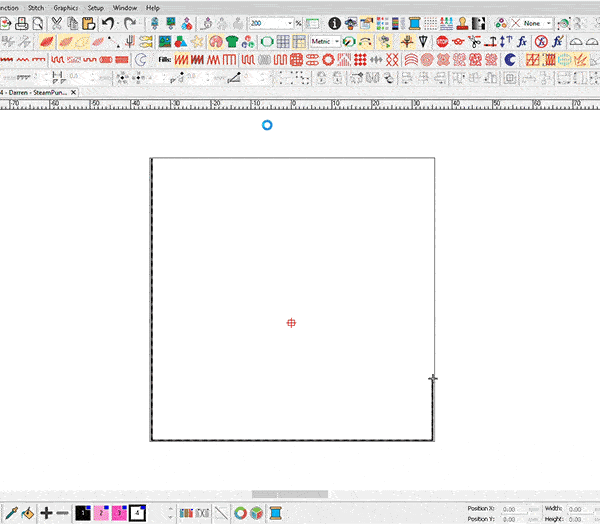This screenshot has width=600, height=524.
Task: Click the color palette scroll stepper
Action: tap(171, 513)
